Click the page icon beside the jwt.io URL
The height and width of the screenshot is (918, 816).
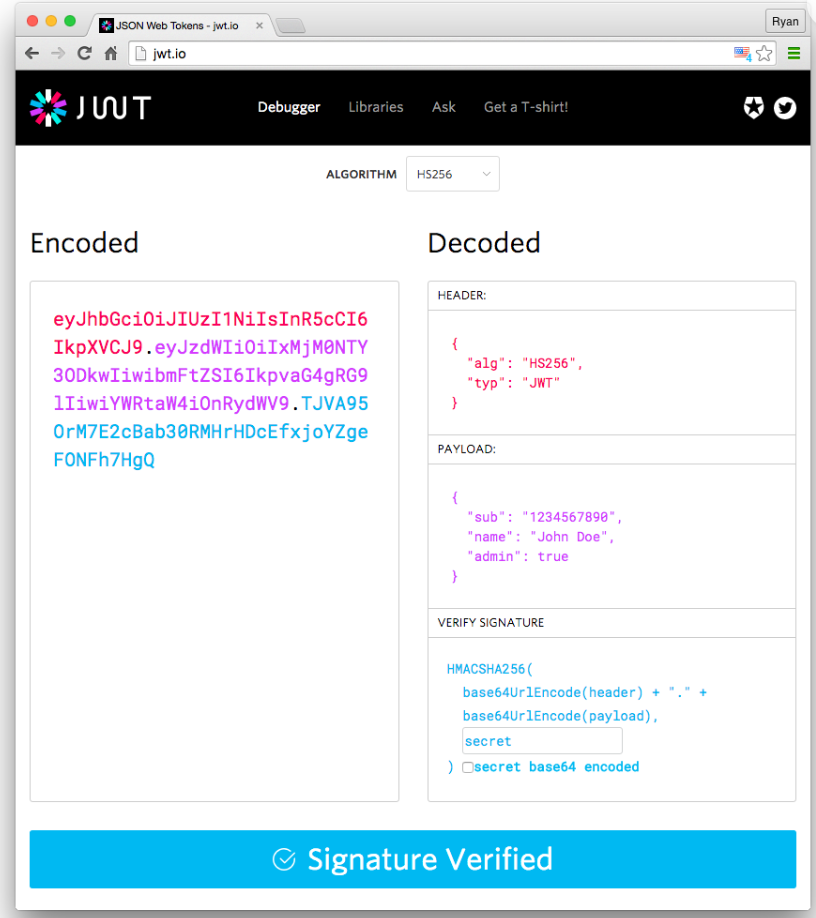tap(140, 53)
